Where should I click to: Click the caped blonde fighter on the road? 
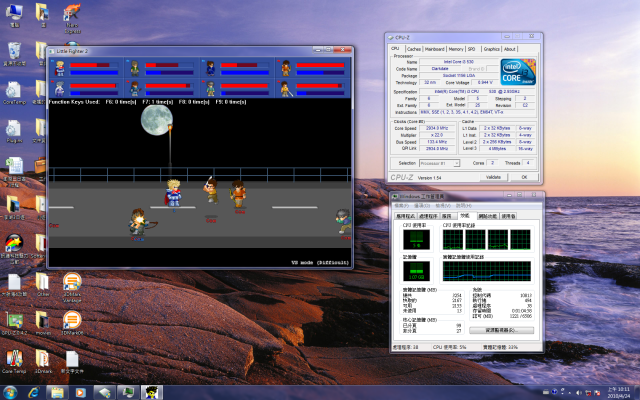[x=174, y=193]
